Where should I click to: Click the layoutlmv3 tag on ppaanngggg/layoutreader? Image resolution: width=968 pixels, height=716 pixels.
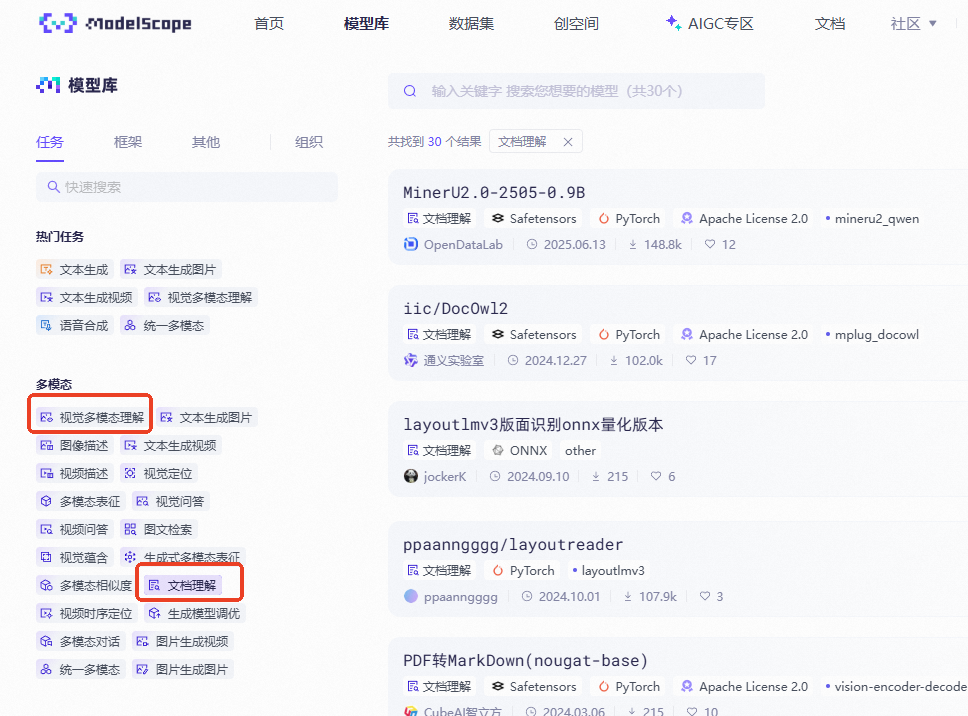pyautogui.click(x=608, y=570)
